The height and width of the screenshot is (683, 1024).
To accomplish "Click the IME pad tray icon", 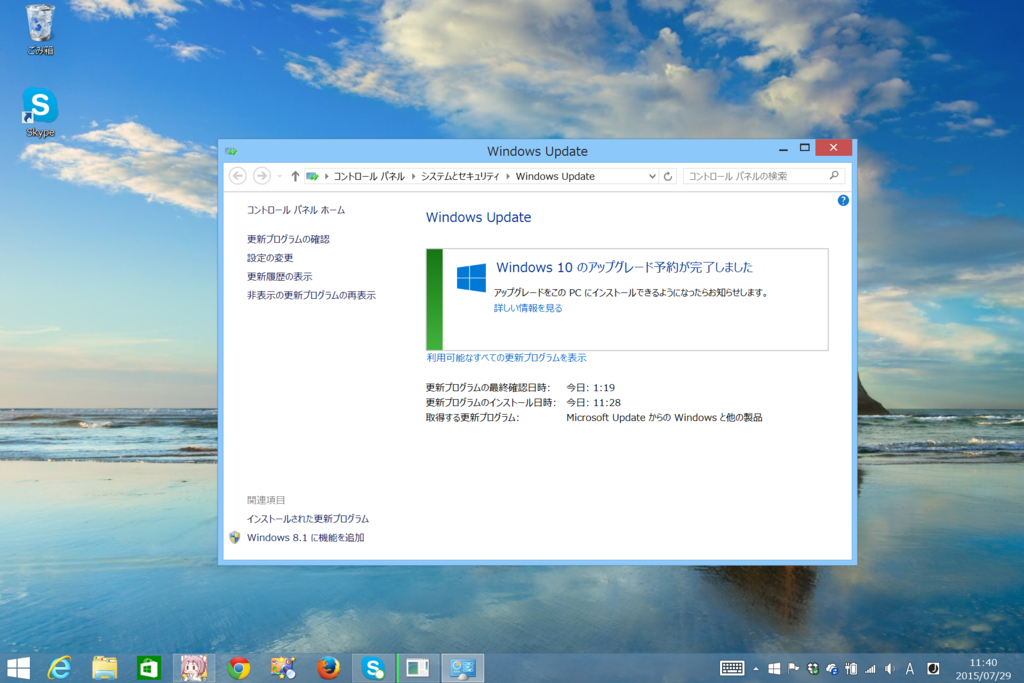I will (x=933, y=669).
